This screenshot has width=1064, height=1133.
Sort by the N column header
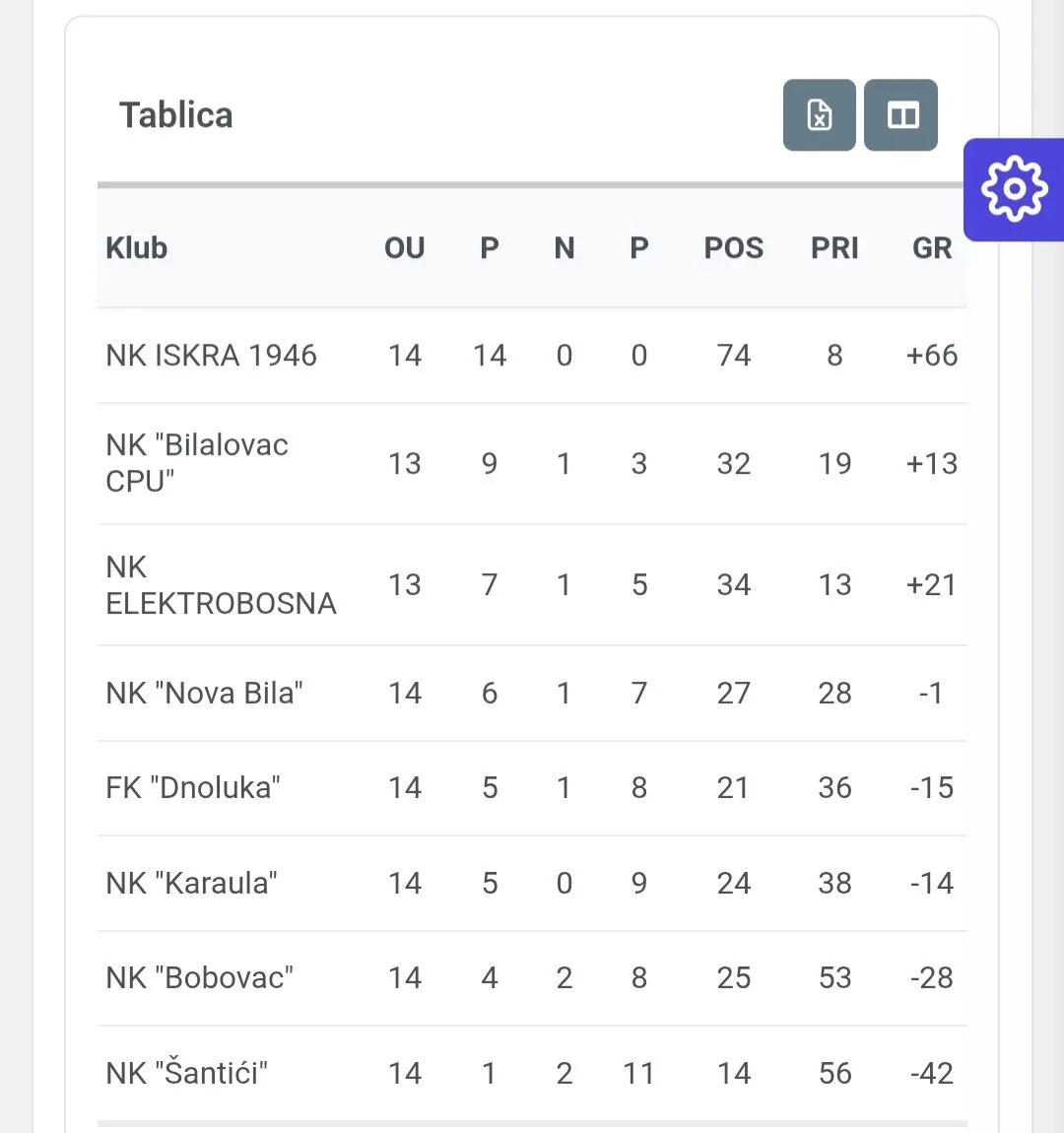tap(565, 248)
